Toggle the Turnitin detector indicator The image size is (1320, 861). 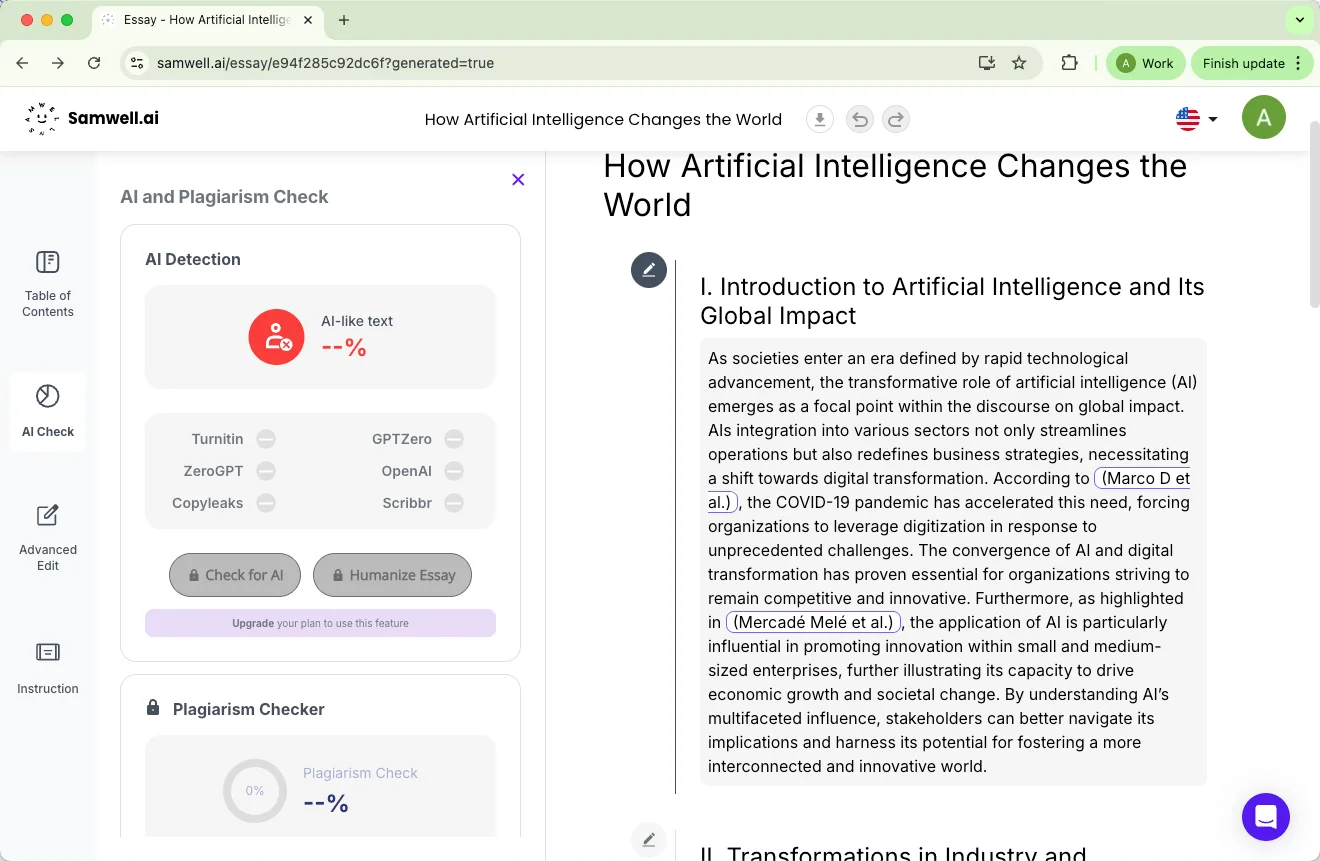266,439
